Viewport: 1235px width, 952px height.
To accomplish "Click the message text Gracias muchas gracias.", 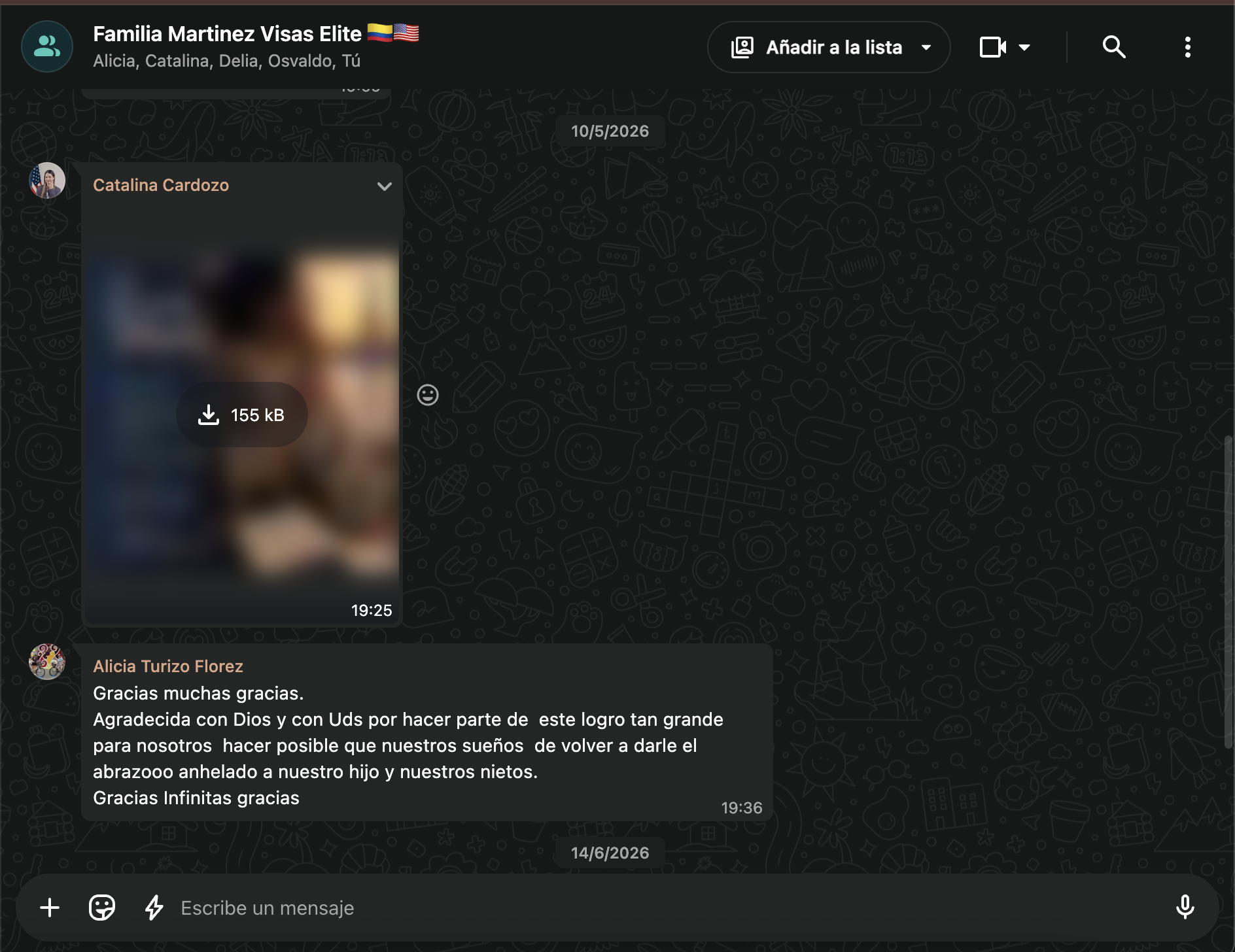I will point(198,693).
